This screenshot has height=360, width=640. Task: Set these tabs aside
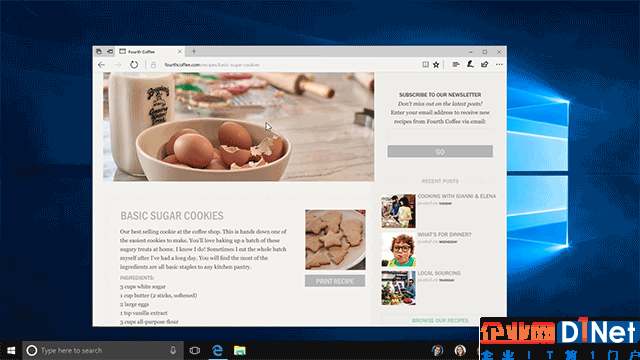tap(110, 51)
